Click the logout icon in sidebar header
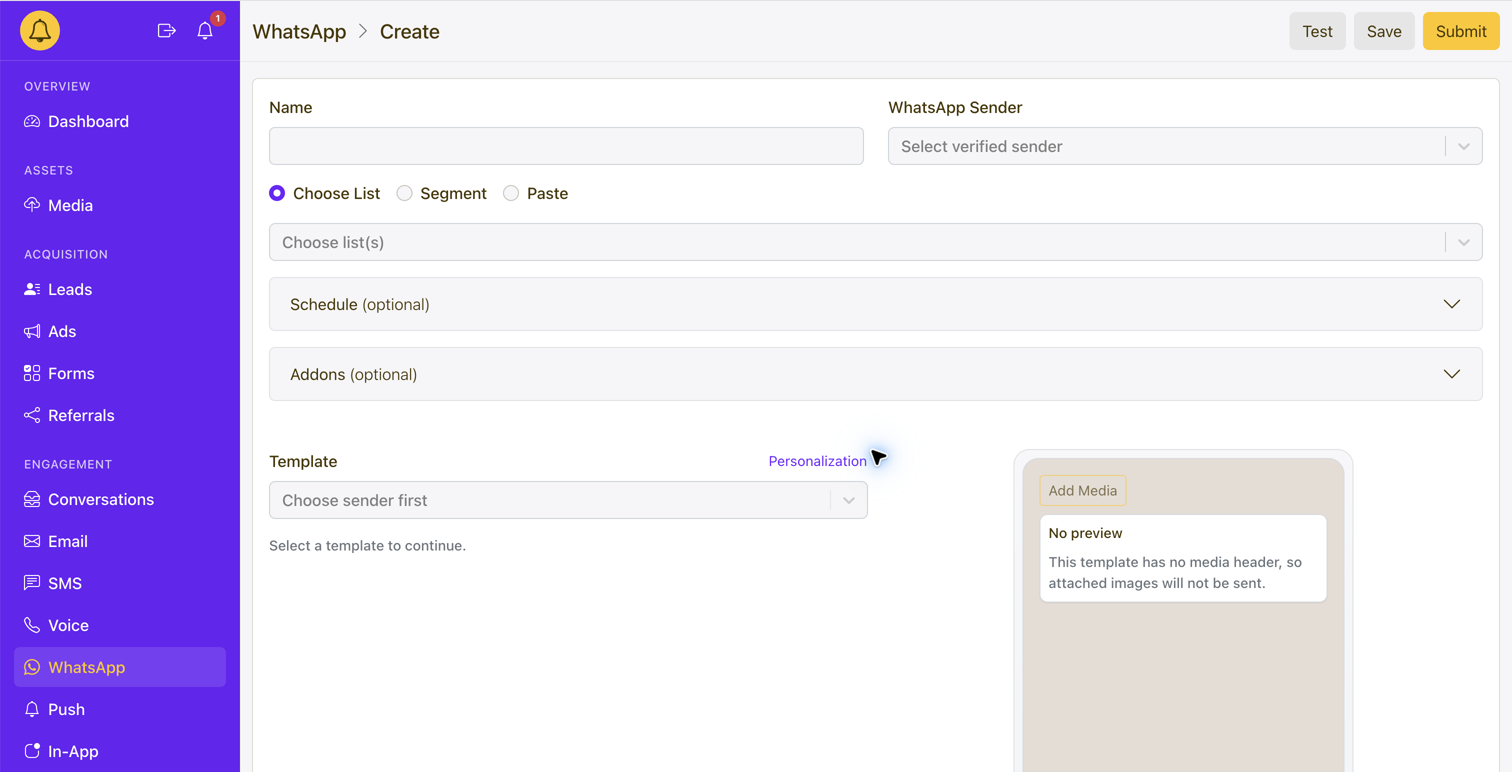1512x772 pixels. tap(167, 31)
